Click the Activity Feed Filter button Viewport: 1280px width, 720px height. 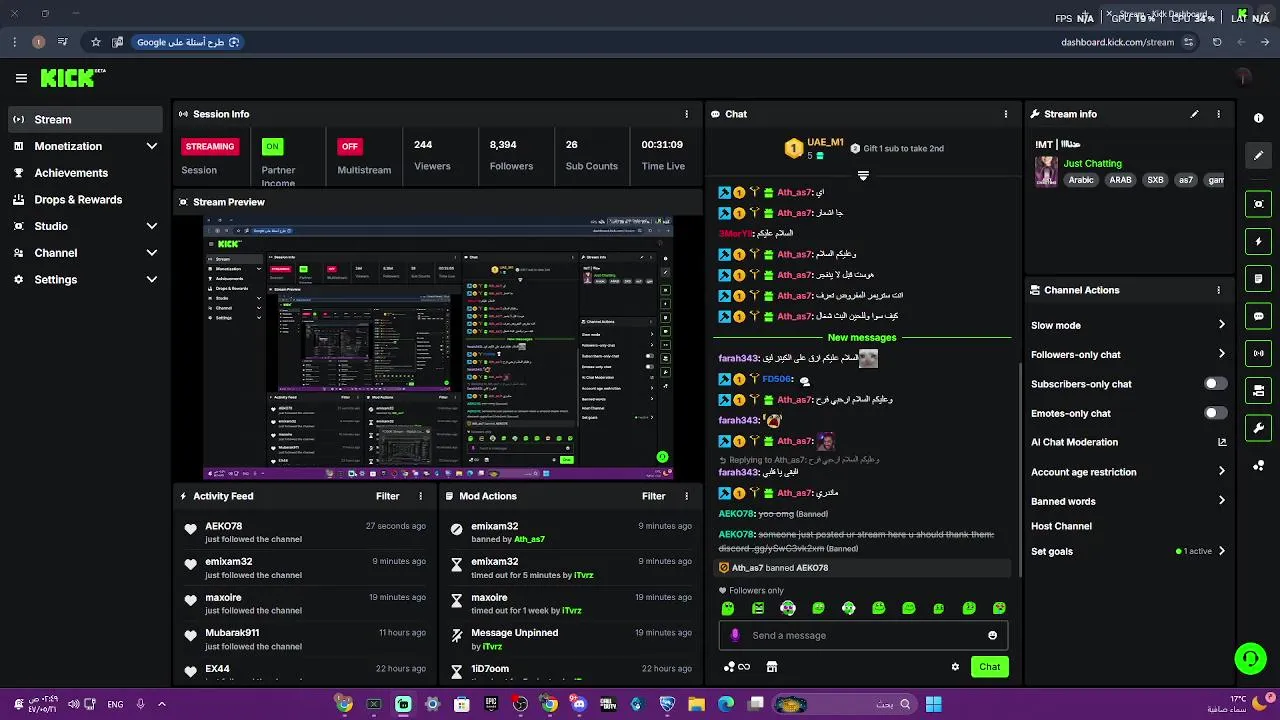click(x=387, y=496)
